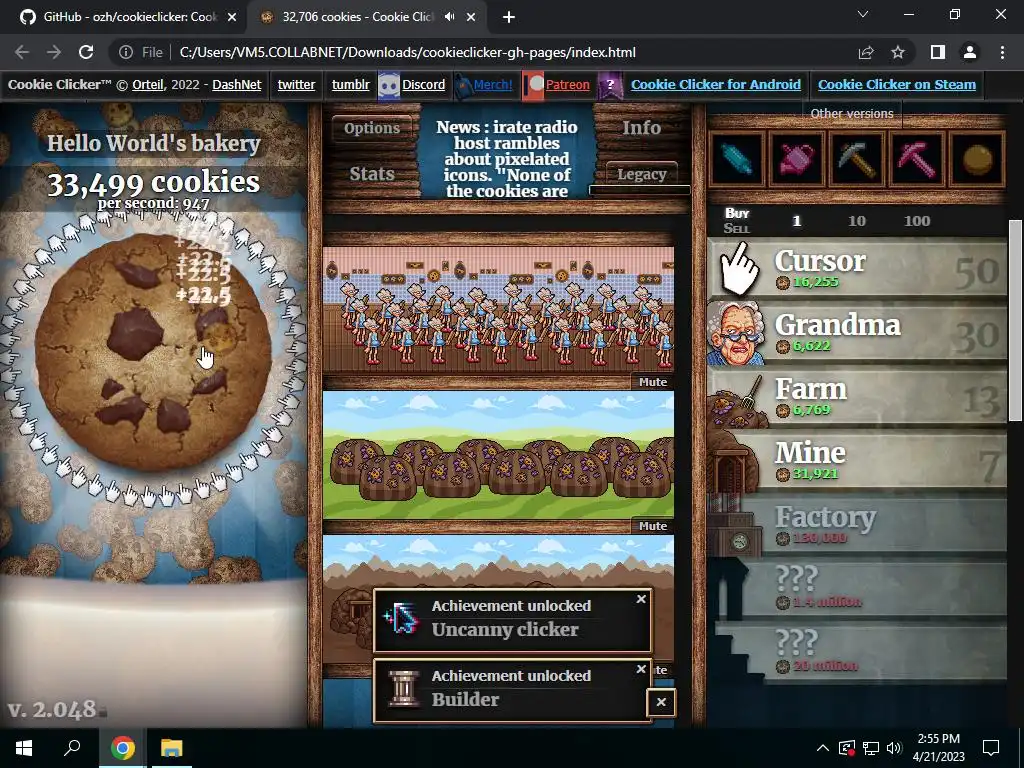Screen dimensions: 1024x768
Task: Purchase a Mine building
Action: point(857,461)
